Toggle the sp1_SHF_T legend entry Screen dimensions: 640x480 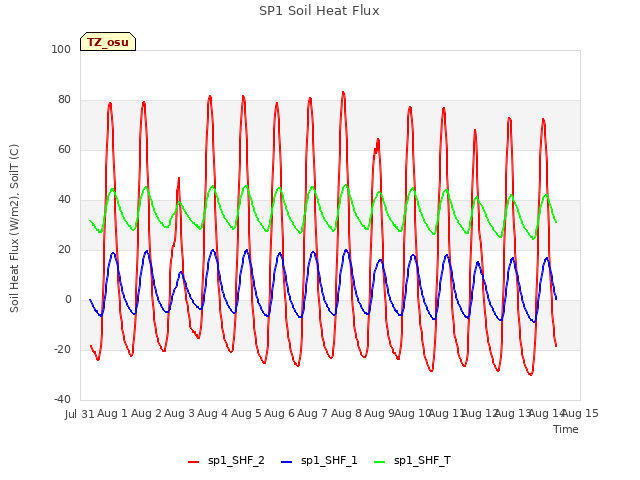click(412, 460)
